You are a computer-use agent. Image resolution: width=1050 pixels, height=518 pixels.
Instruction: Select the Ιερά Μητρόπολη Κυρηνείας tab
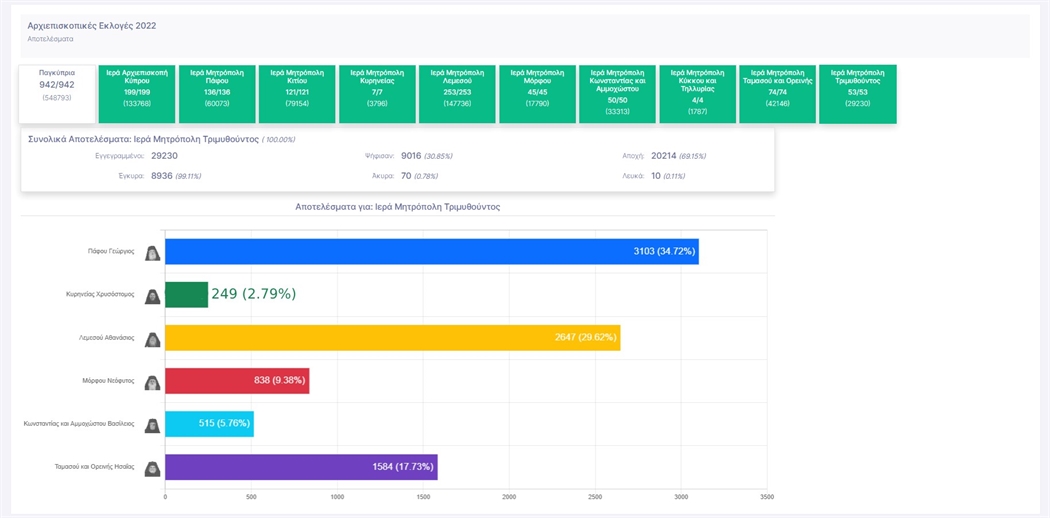[x=377, y=94]
